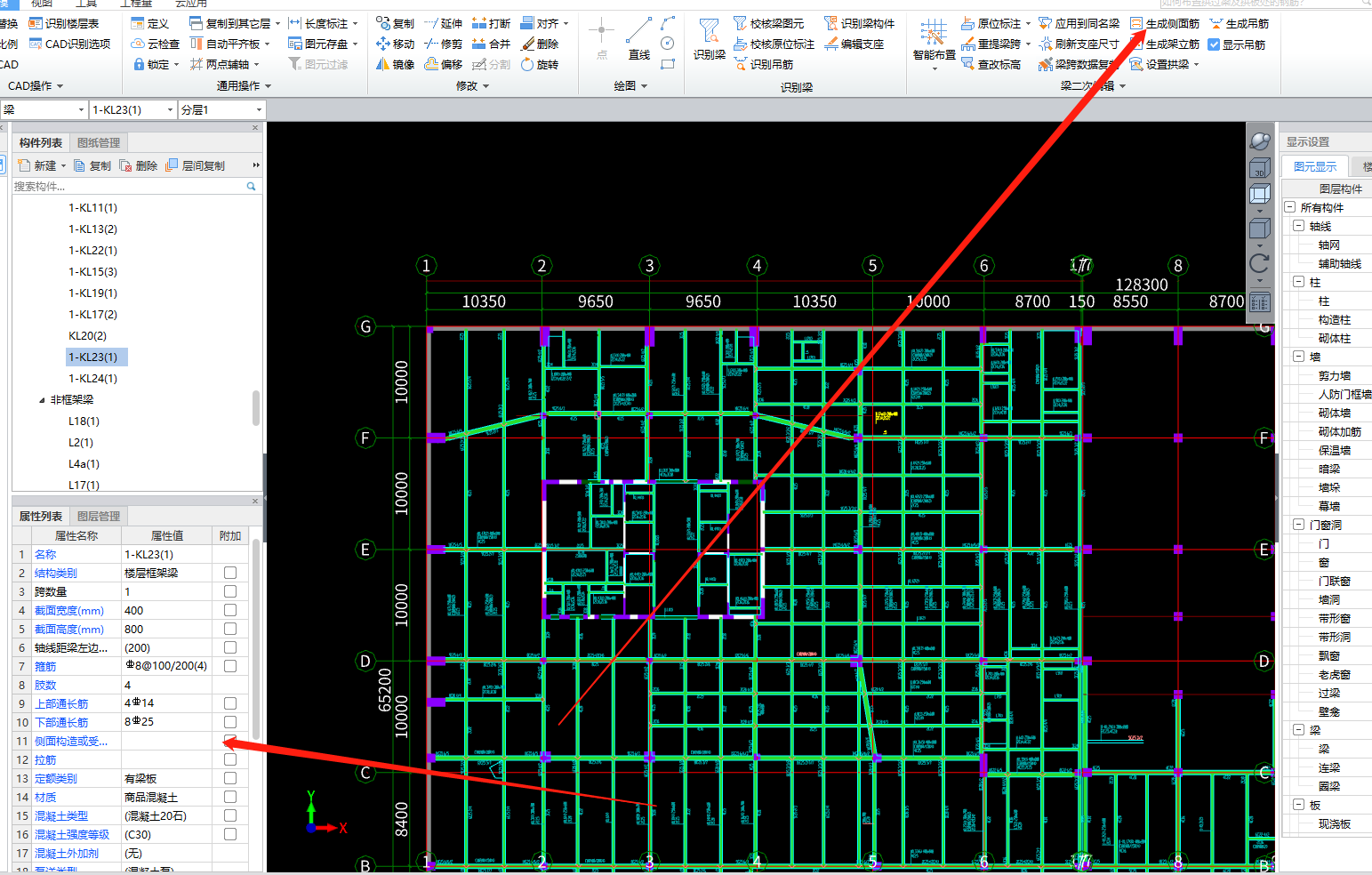Screen dimensions: 1372x875
Task: Click 识别梁构件 tool
Action: point(859,24)
